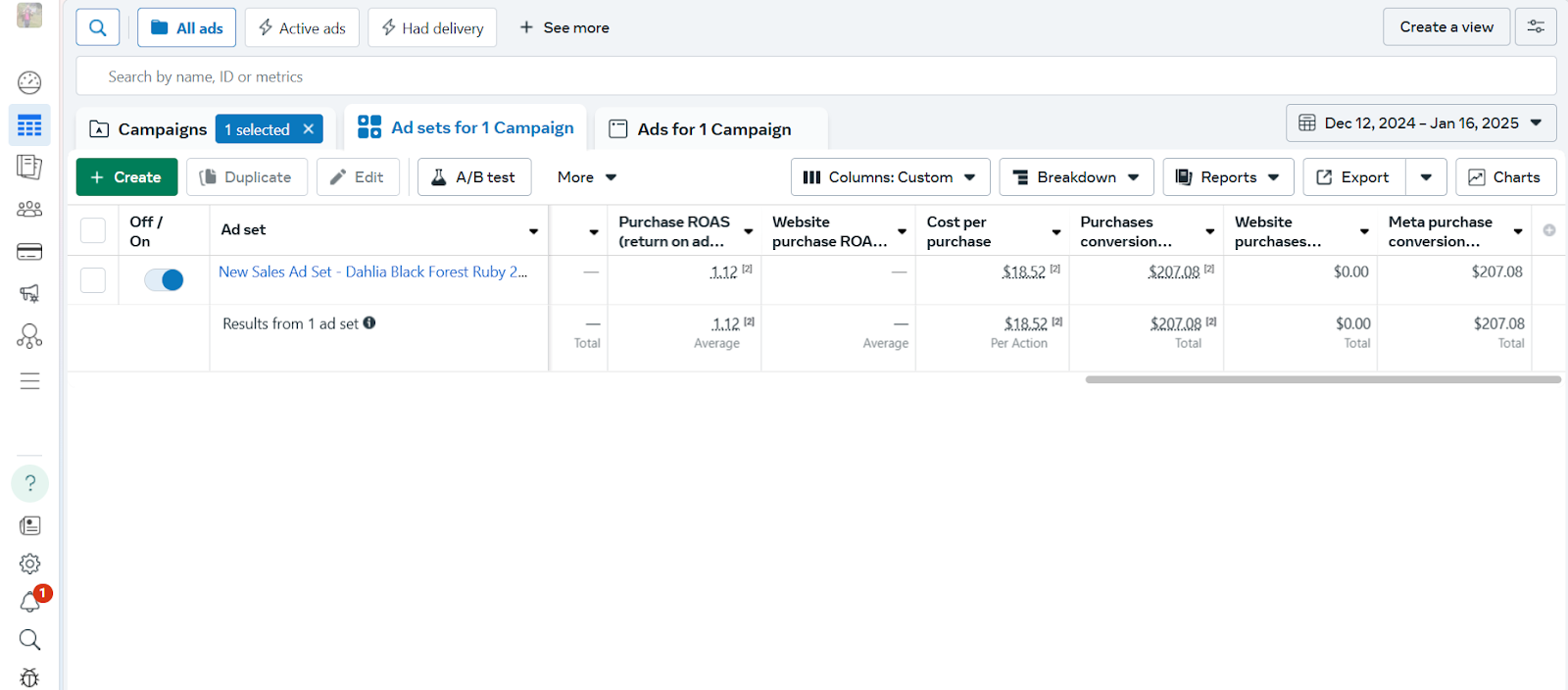
Task: Expand the Columns: Custom dropdown
Action: click(x=891, y=177)
